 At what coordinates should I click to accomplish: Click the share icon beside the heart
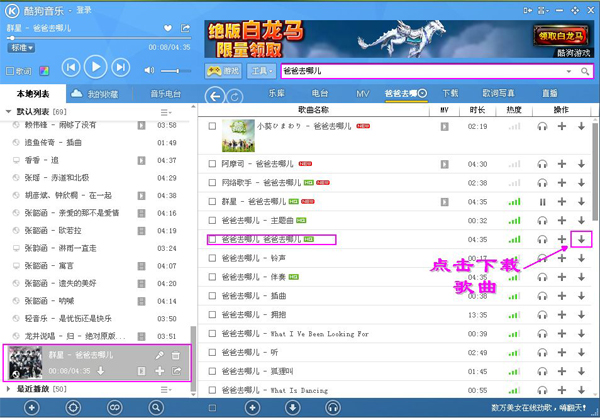(185, 28)
